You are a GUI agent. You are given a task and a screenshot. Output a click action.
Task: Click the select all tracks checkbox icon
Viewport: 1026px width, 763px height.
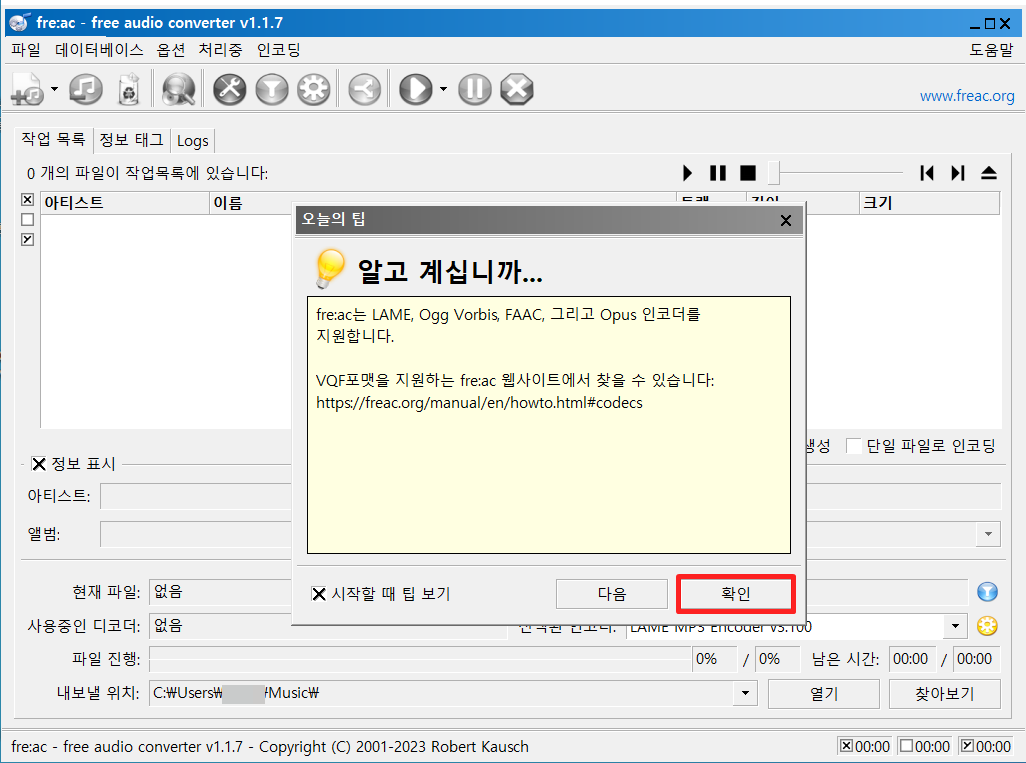[x=27, y=200]
